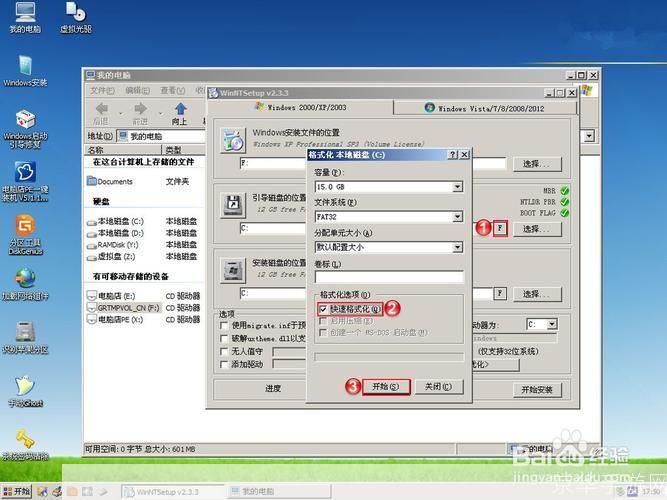667x500 pixels.
Task: Open 文件(F) menu in 我的电脑
Action: 102,91
